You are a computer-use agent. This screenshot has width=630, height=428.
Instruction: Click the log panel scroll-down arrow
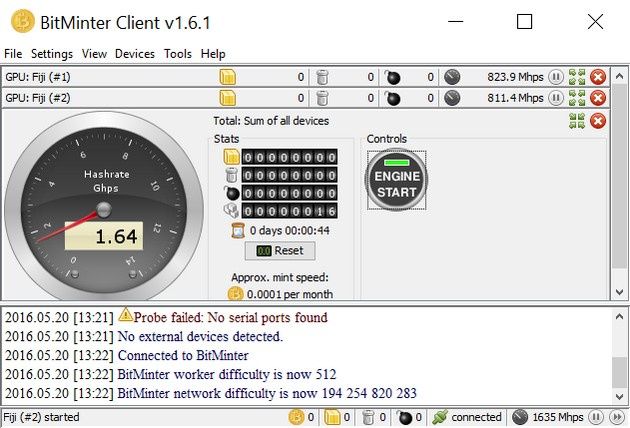(x=619, y=397)
